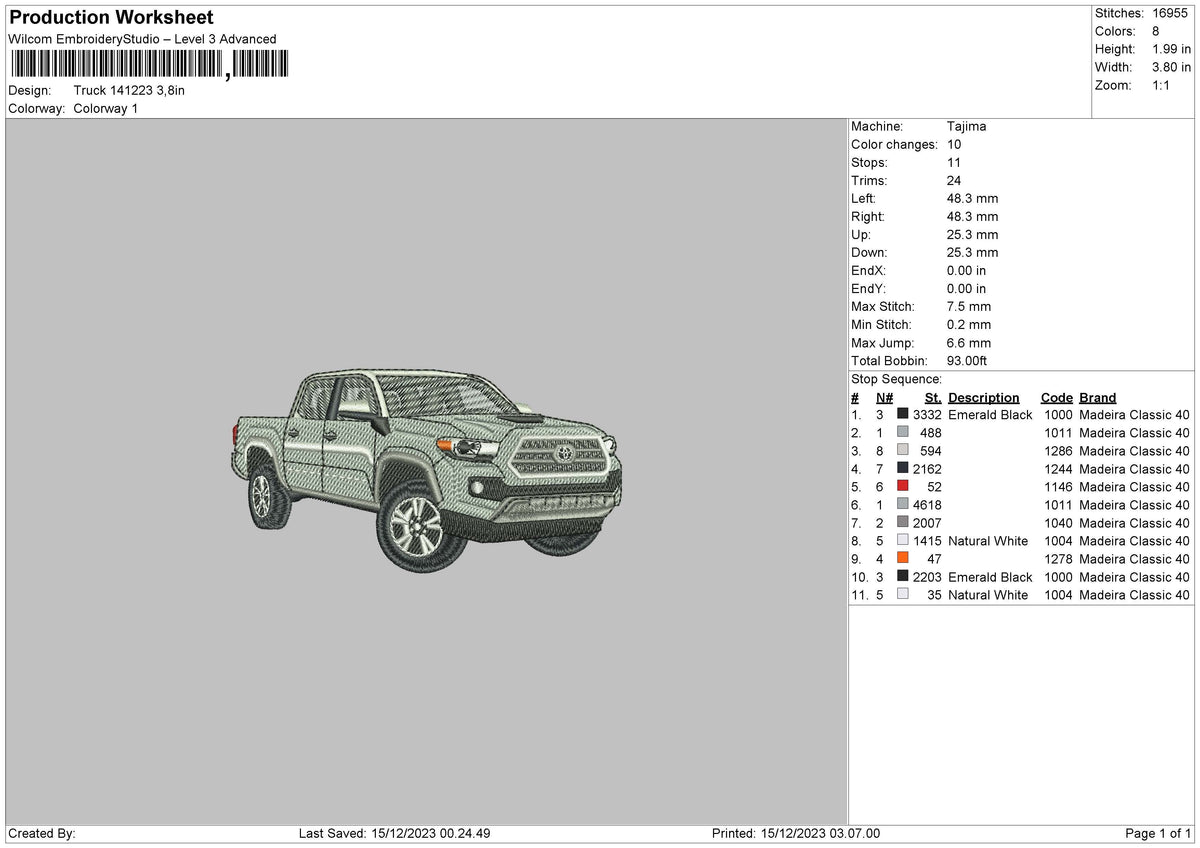Select the dark navy swatch beside 2162 stitches
1200x848 pixels.
903,468
